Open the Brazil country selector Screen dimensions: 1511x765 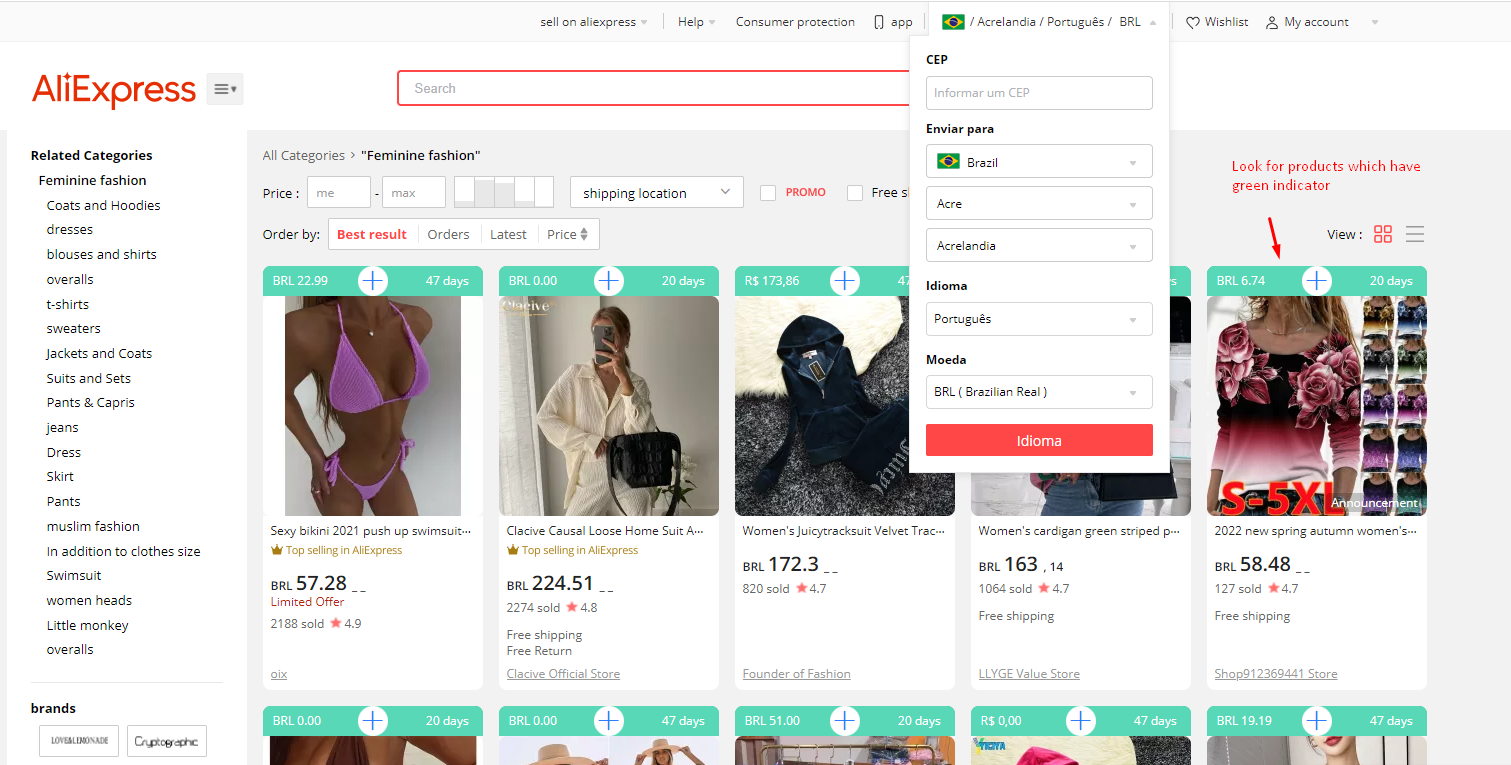(x=1039, y=162)
